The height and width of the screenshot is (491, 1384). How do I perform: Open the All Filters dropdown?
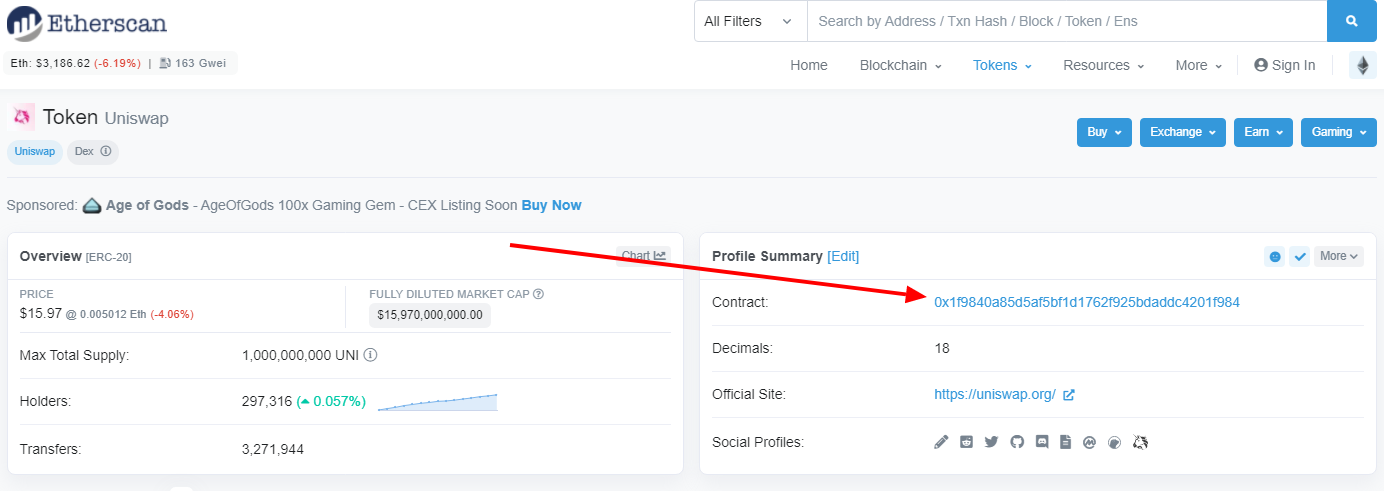point(750,21)
